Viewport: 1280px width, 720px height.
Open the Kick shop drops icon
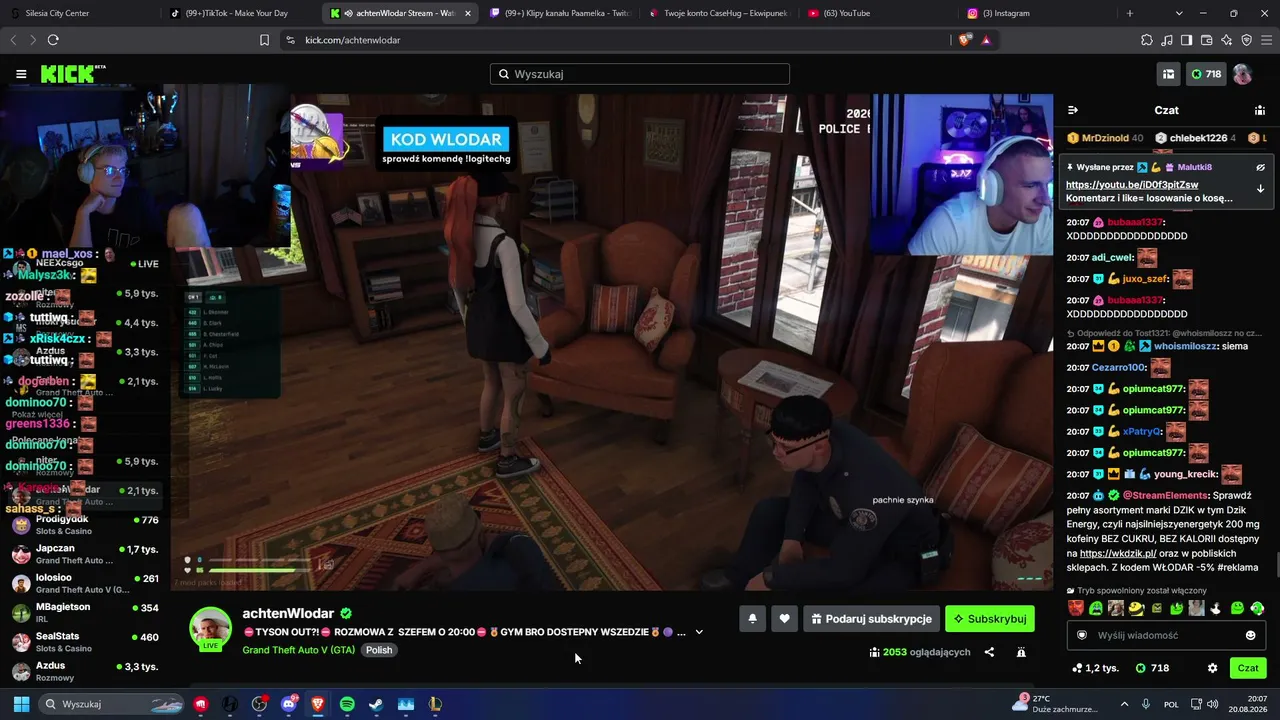tap(1168, 74)
